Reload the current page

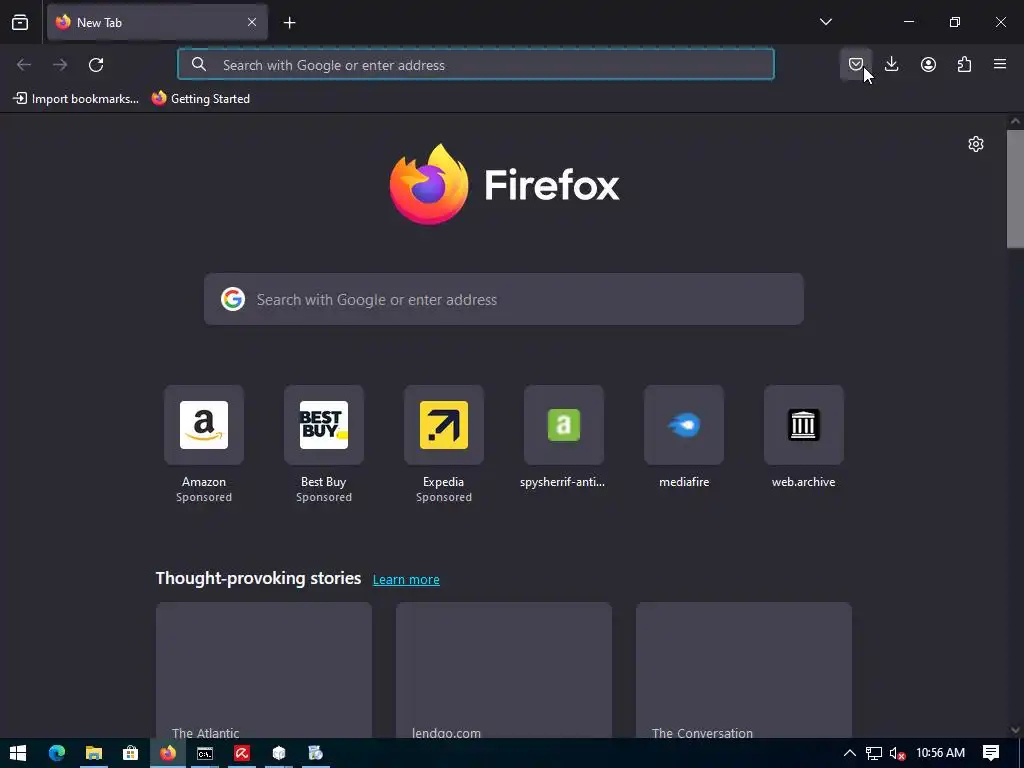[96, 65]
